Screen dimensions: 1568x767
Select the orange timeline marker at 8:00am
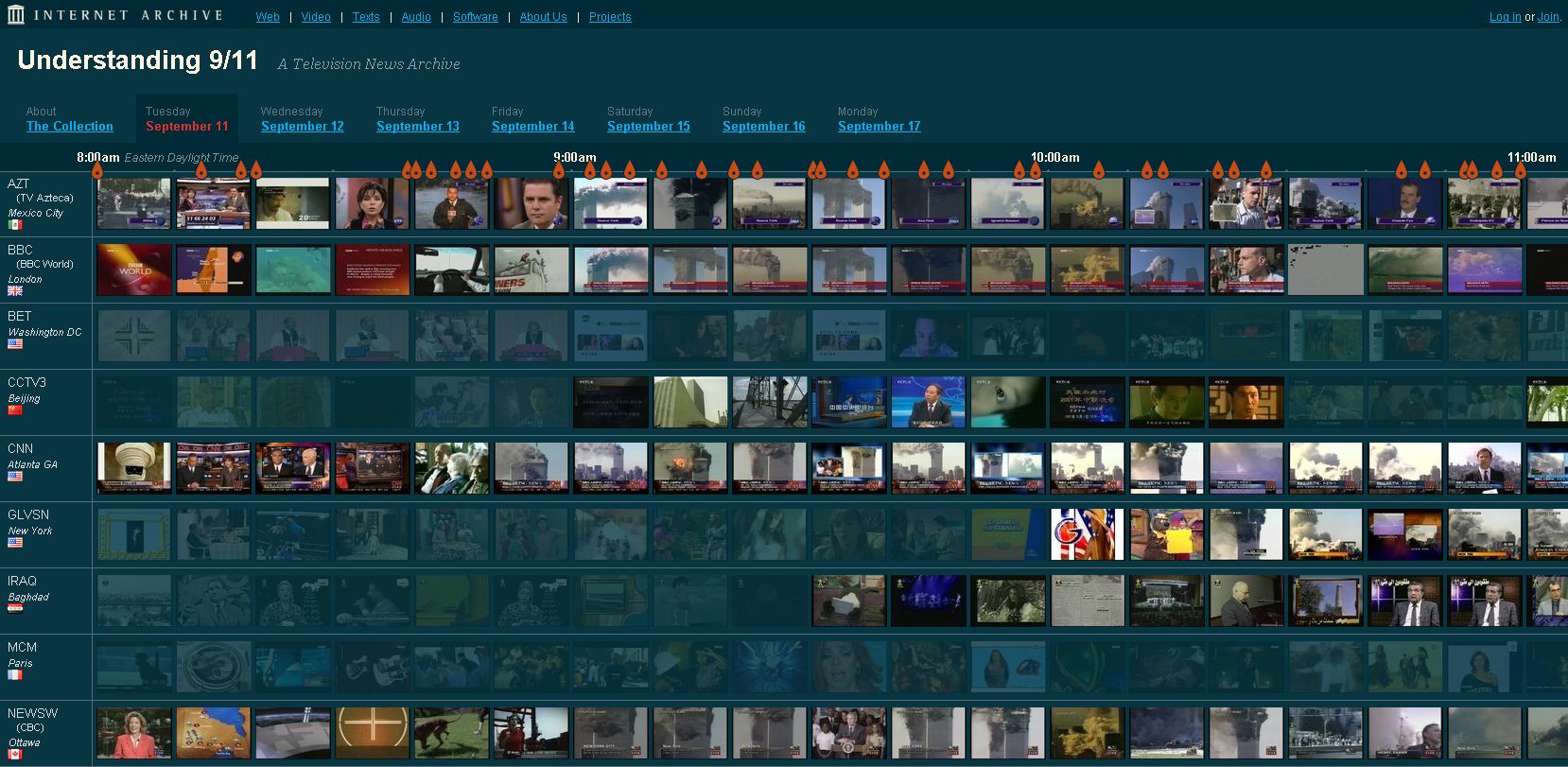point(97,171)
